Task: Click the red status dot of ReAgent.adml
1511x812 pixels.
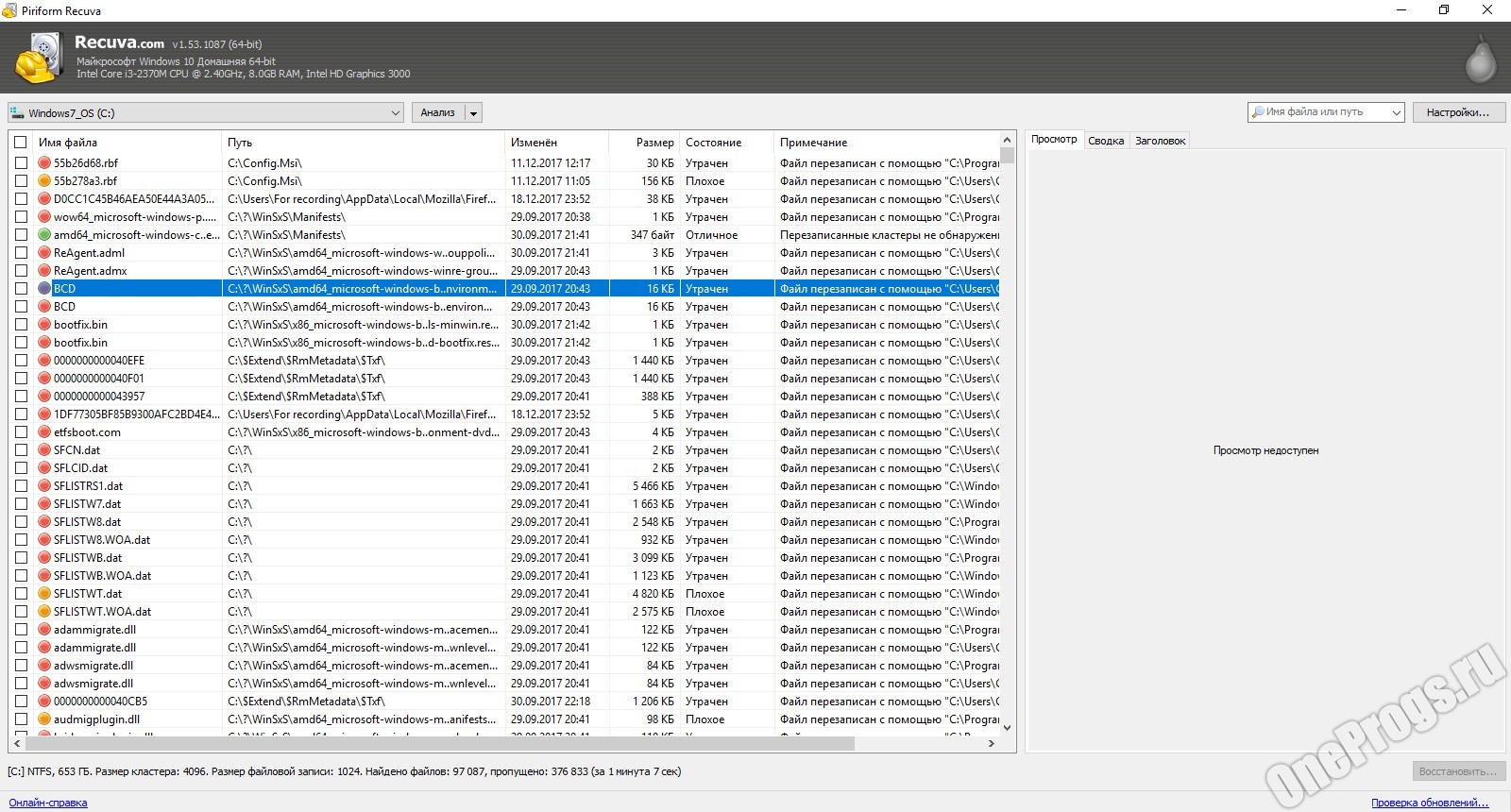Action: coord(44,253)
